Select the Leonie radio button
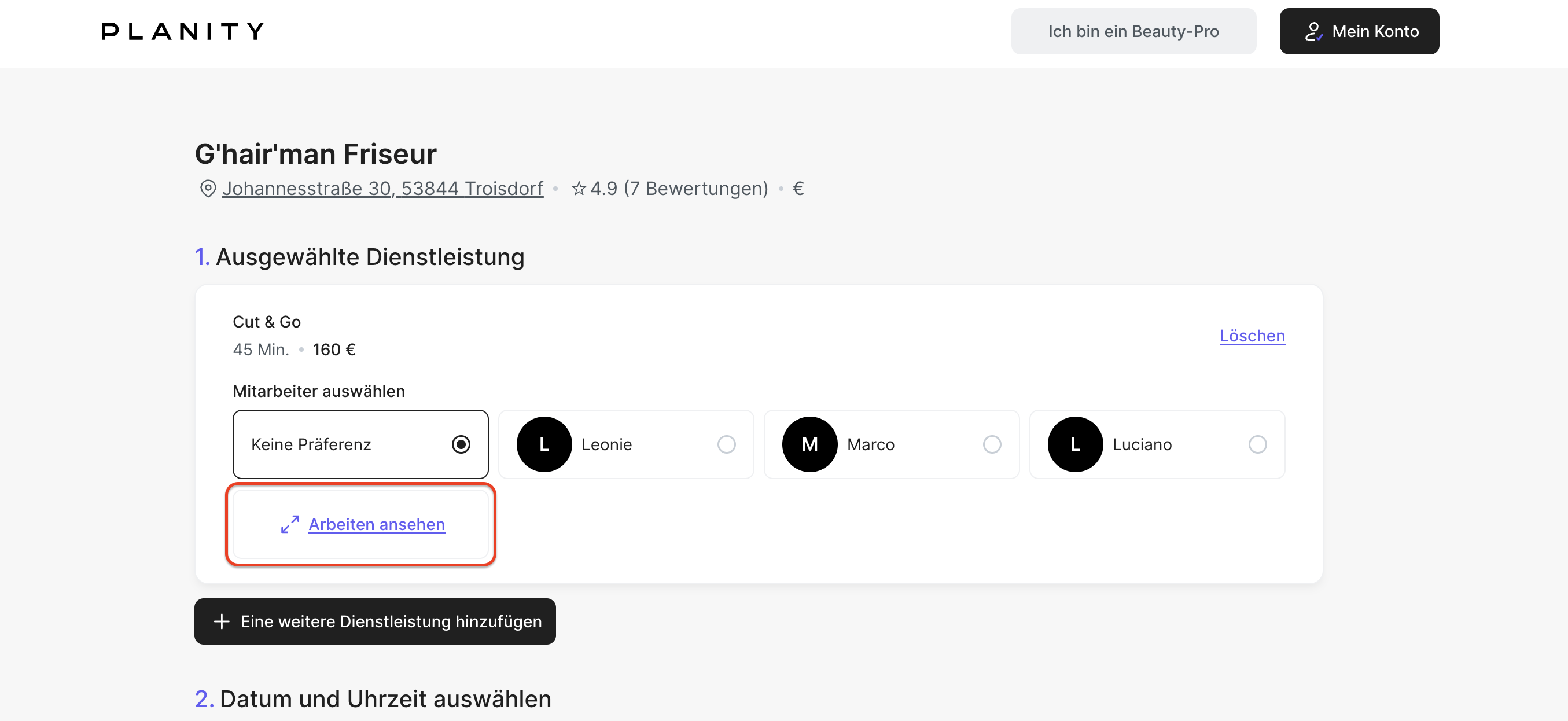This screenshot has height=721, width=1568. coord(726,444)
